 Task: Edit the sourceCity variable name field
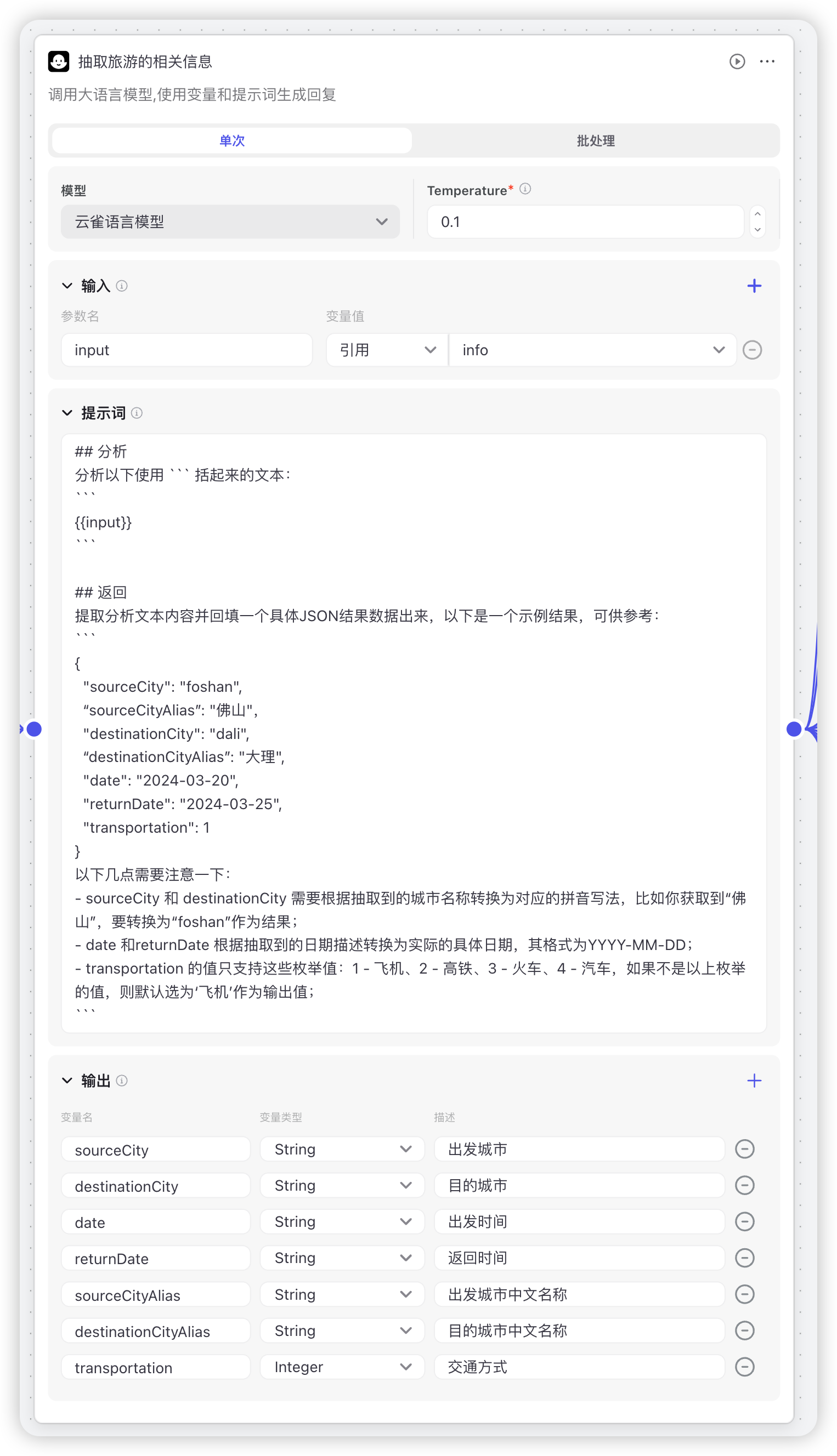pyautogui.click(x=156, y=1150)
